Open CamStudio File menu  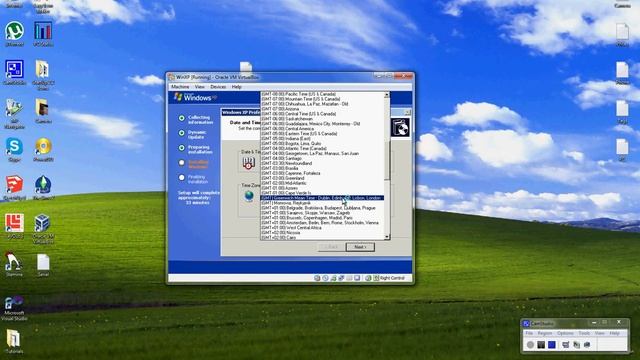[x=529, y=333]
